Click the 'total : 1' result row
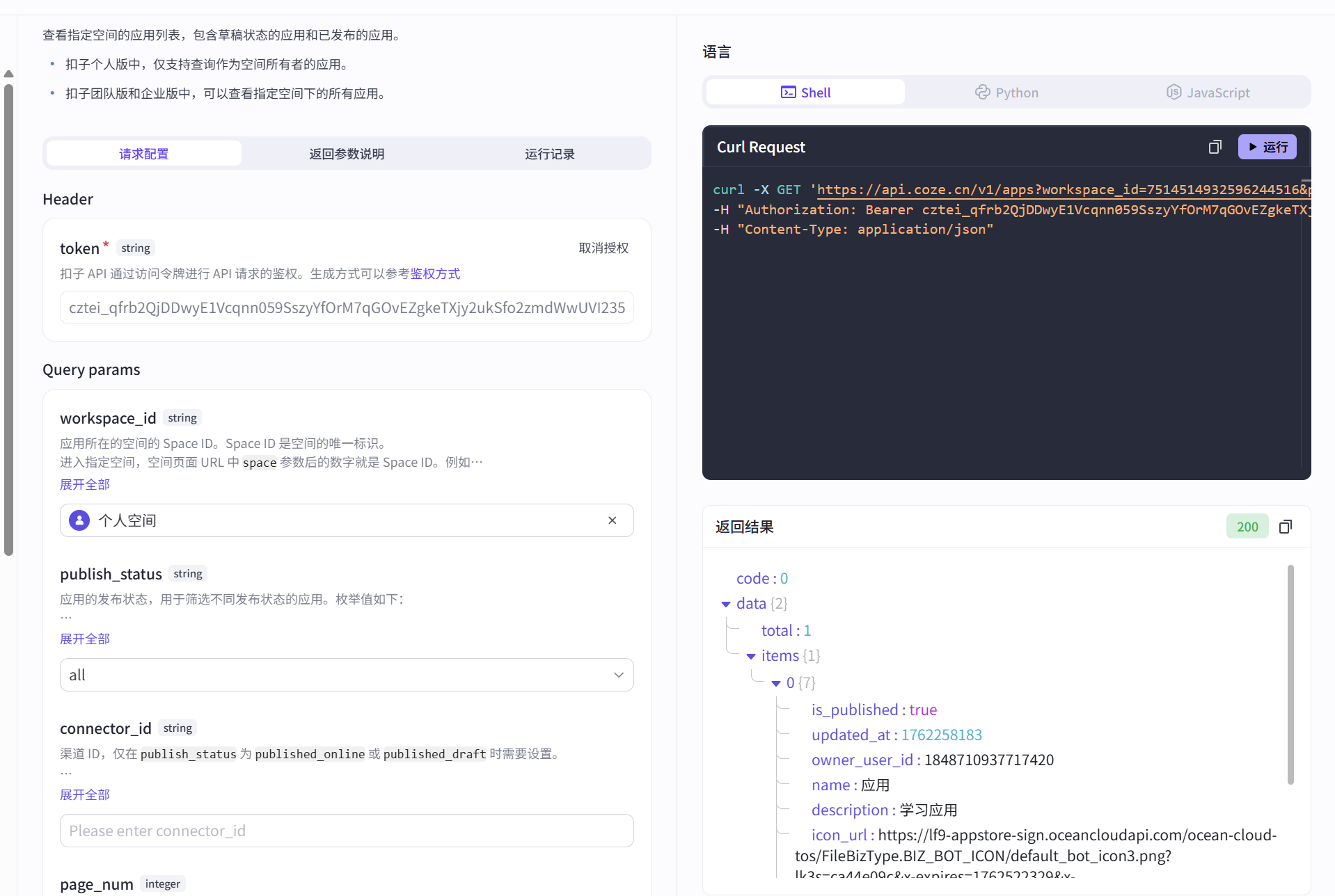This screenshot has width=1335, height=896. 786,630
